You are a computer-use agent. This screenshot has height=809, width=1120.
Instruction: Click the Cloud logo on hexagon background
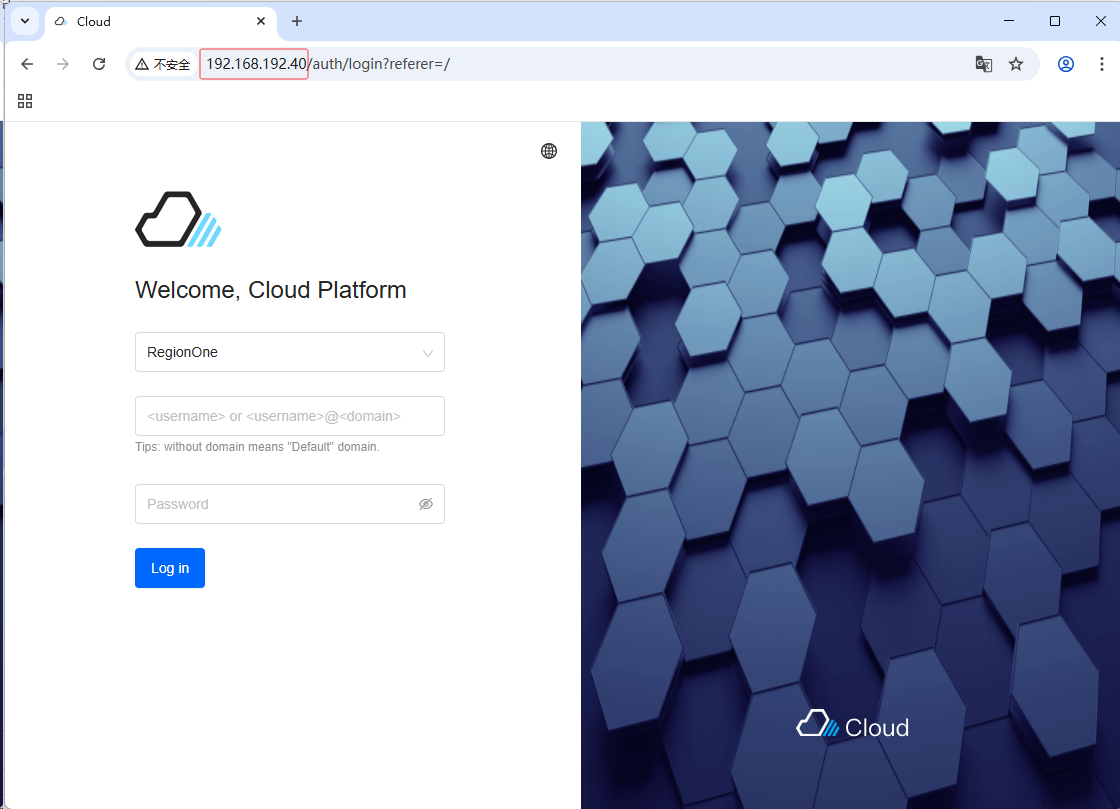pos(853,725)
